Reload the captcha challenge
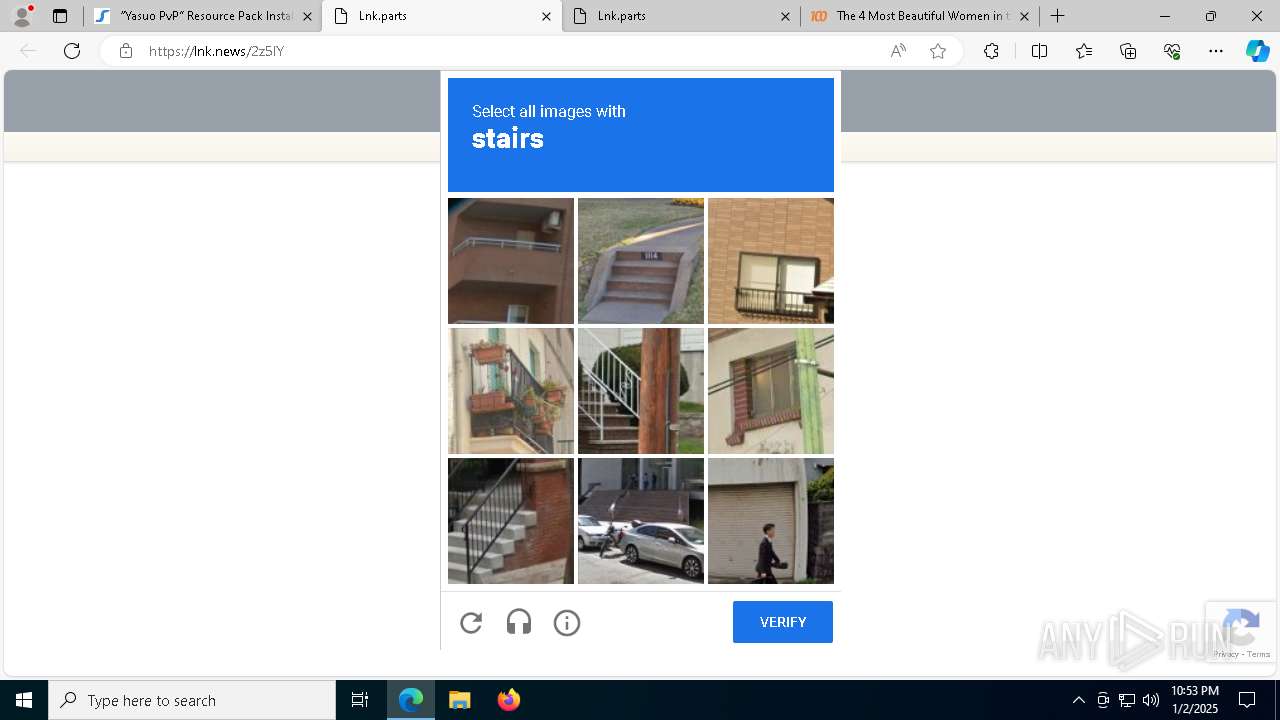This screenshot has width=1280, height=720. click(x=471, y=623)
